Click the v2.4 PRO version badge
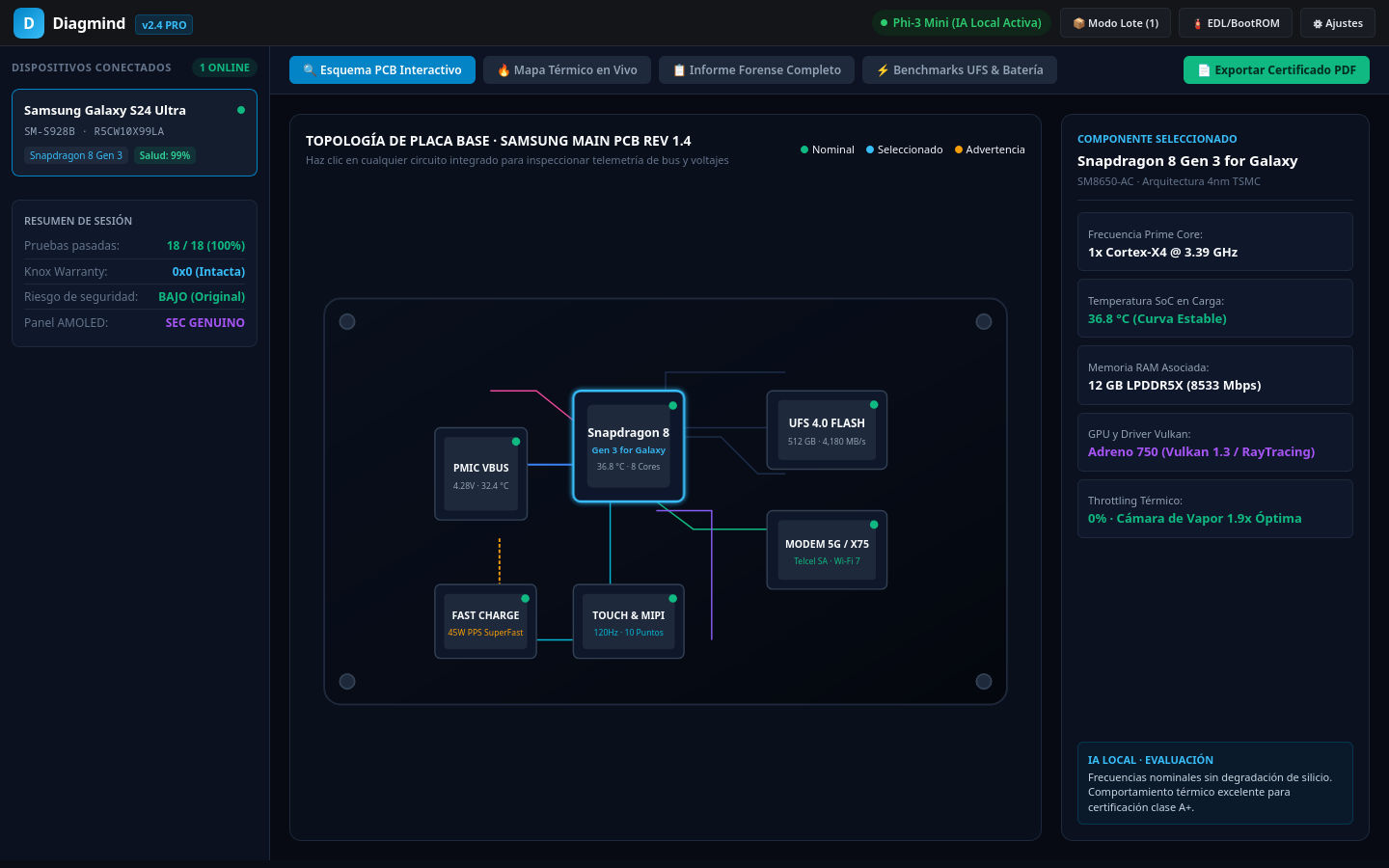 (164, 25)
